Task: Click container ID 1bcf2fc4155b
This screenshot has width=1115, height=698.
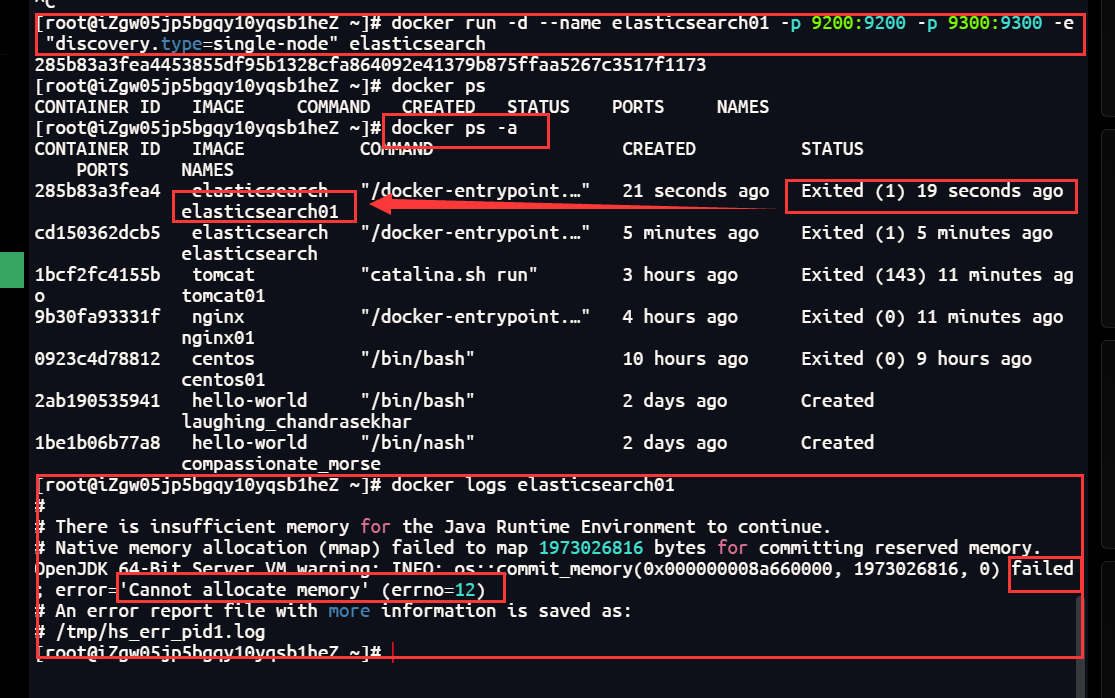Action: (97, 275)
